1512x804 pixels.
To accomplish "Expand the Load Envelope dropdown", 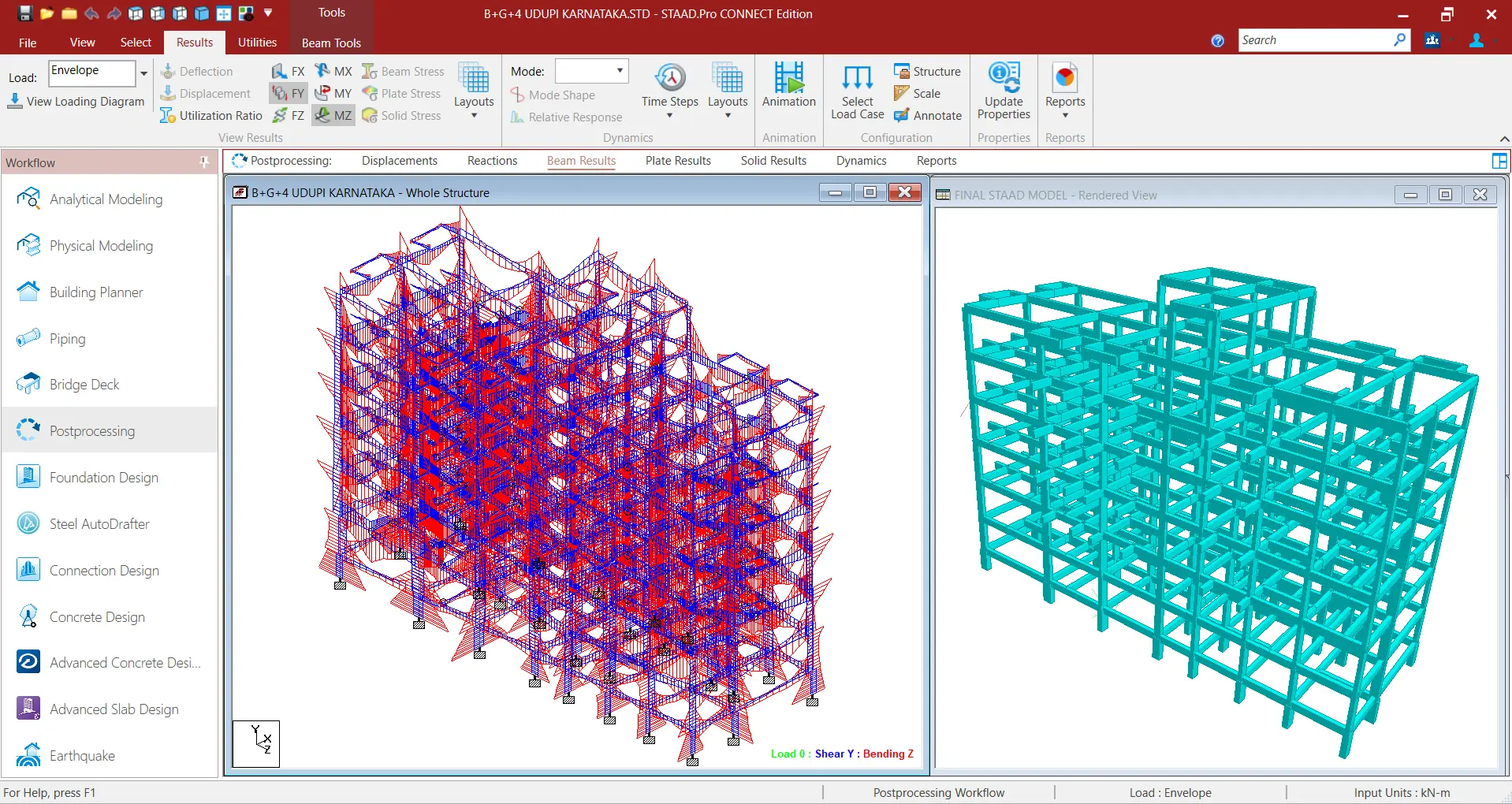I will click(x=143, y=73).
